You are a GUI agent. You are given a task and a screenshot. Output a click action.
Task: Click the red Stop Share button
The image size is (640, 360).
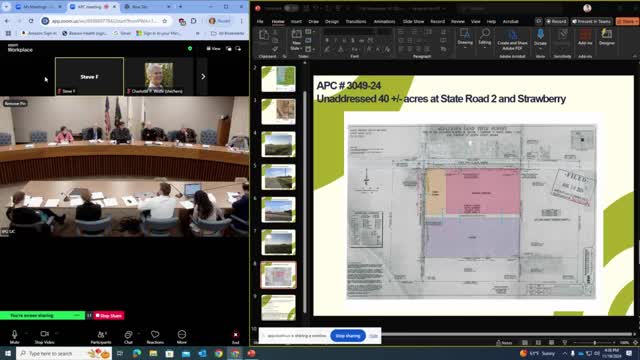[109, 316]
